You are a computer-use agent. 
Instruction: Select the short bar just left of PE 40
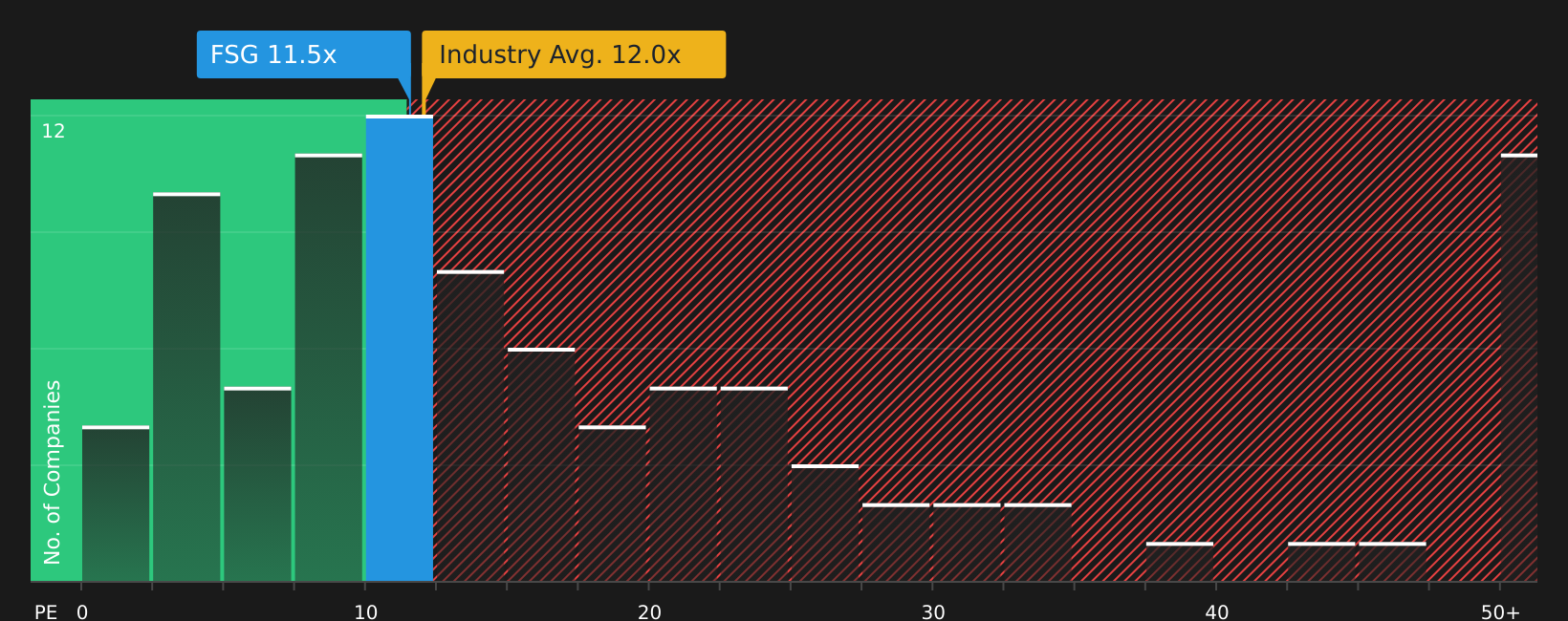coord(1180,562)
